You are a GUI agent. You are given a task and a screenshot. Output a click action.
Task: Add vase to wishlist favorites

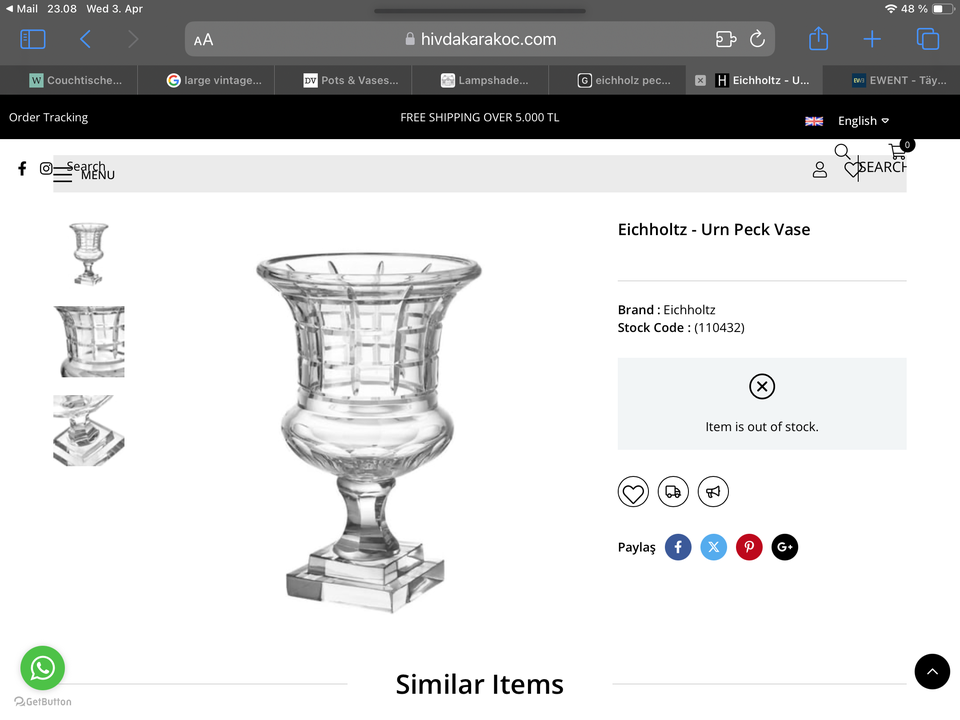point(633,492)
